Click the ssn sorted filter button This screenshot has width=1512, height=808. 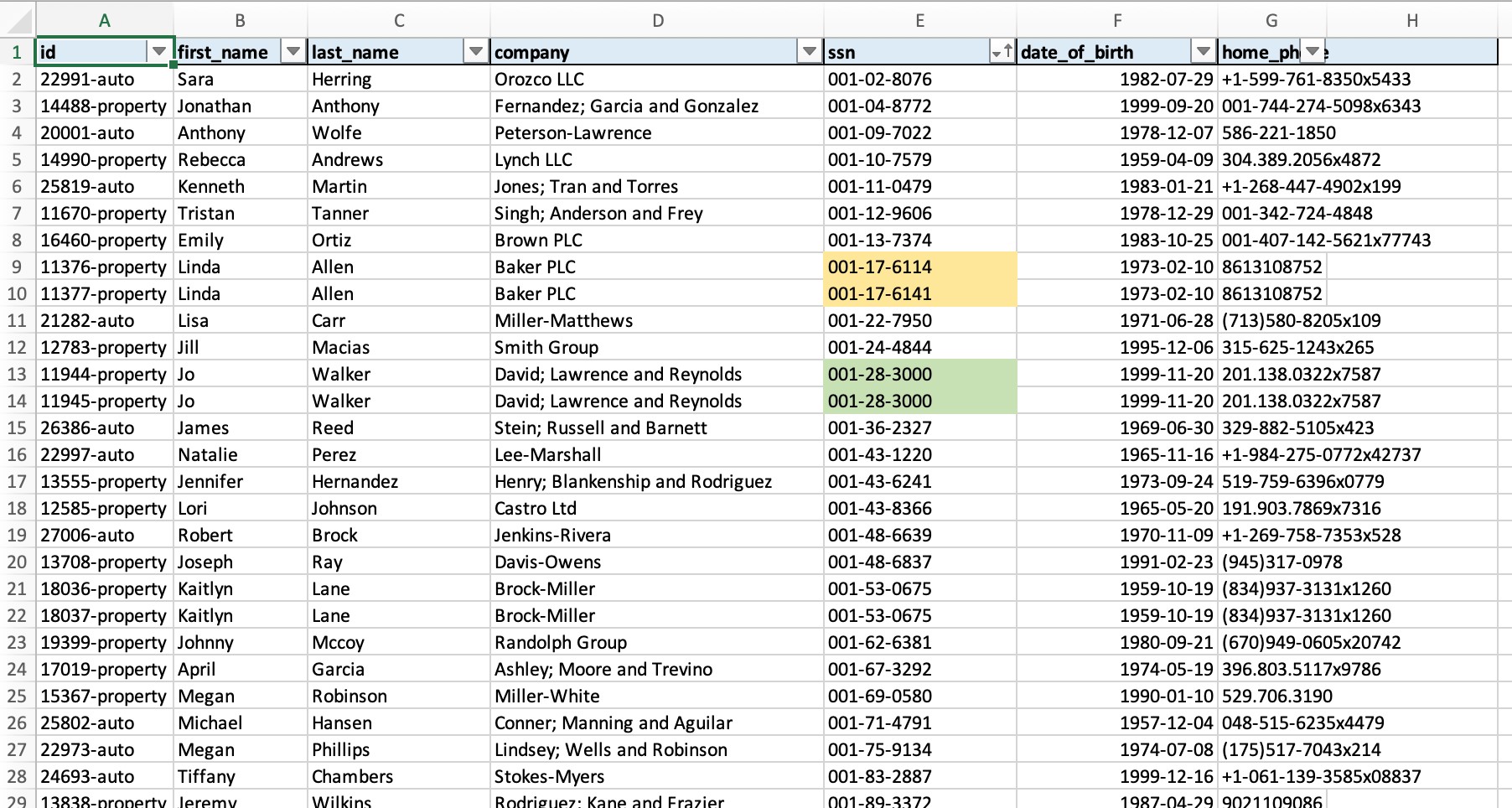click(1001, 52)
